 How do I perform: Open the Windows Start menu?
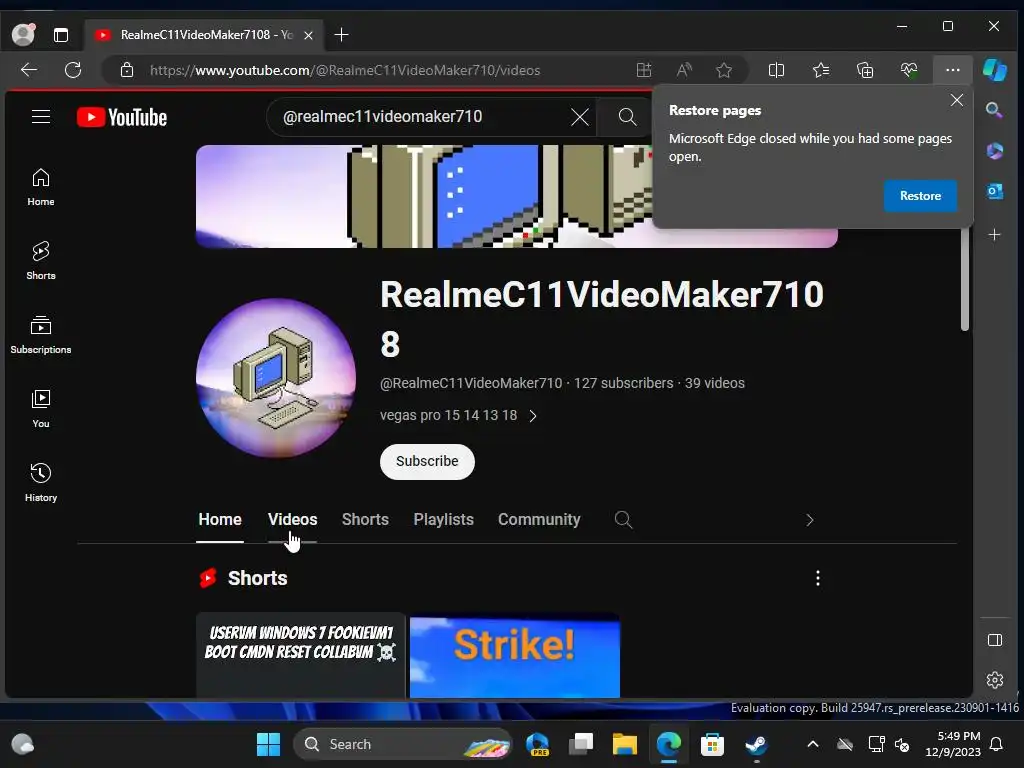tap(268, 744)
